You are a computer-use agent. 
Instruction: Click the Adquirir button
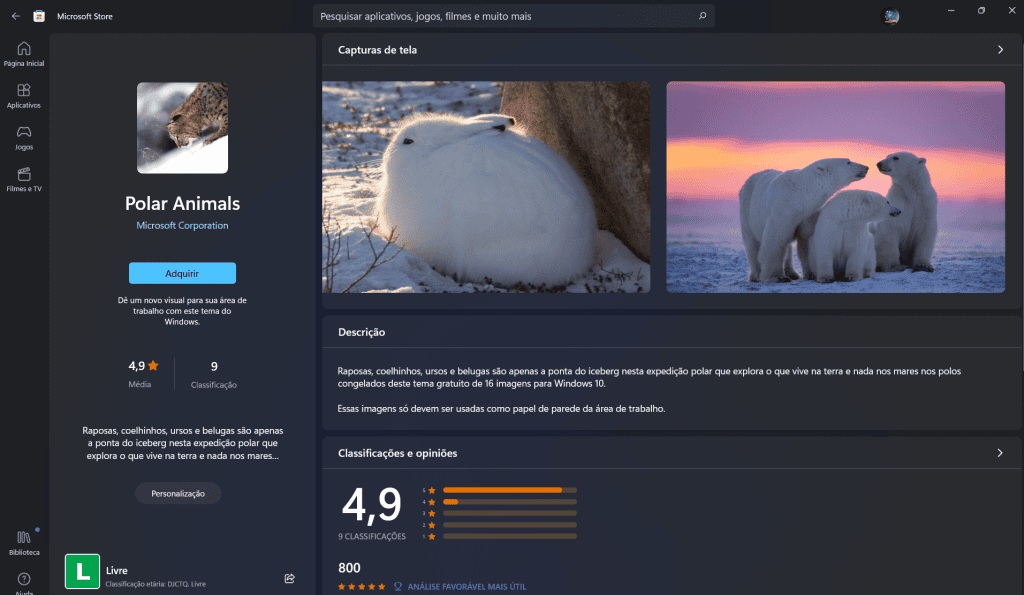pos(182,273)
